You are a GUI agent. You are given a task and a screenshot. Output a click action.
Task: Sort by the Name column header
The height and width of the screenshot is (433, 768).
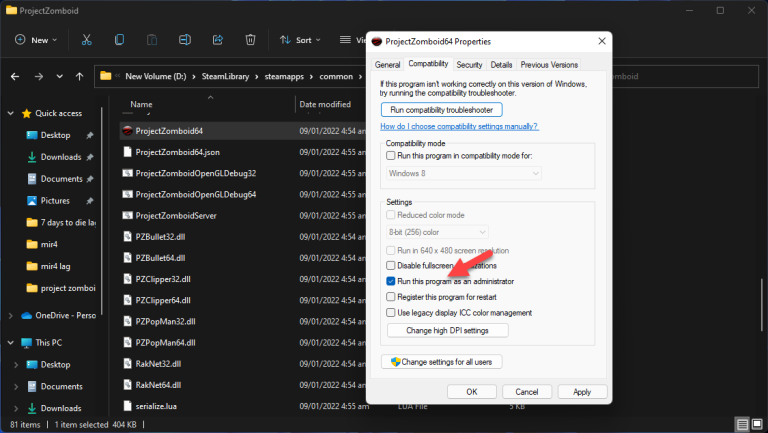point(141,104)
